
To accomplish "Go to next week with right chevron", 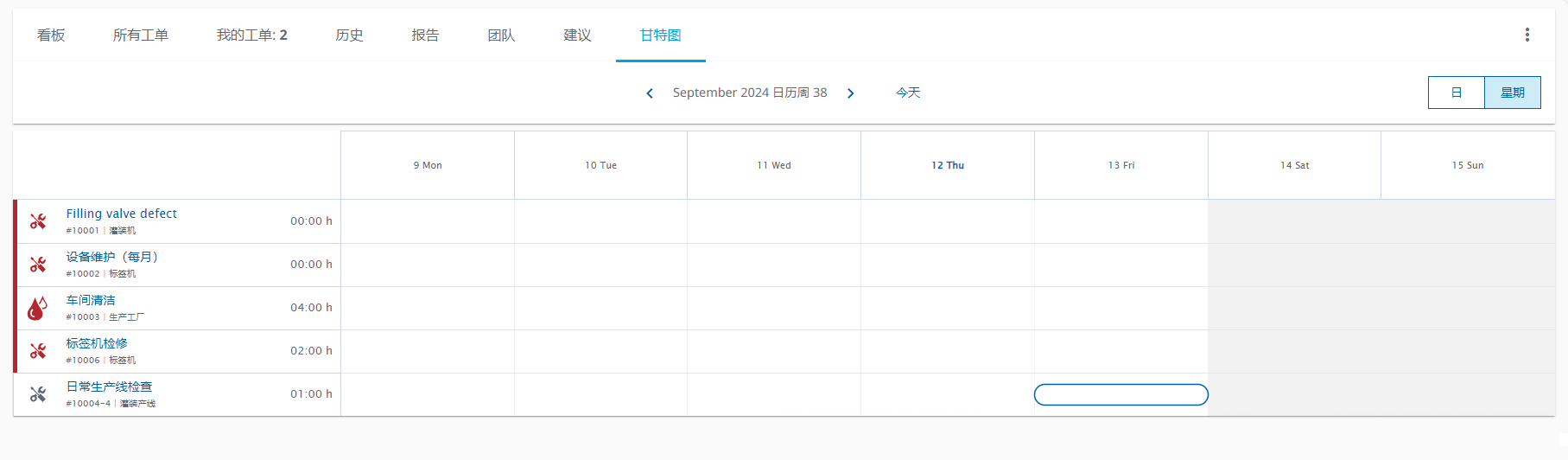I will pos(850,93).
